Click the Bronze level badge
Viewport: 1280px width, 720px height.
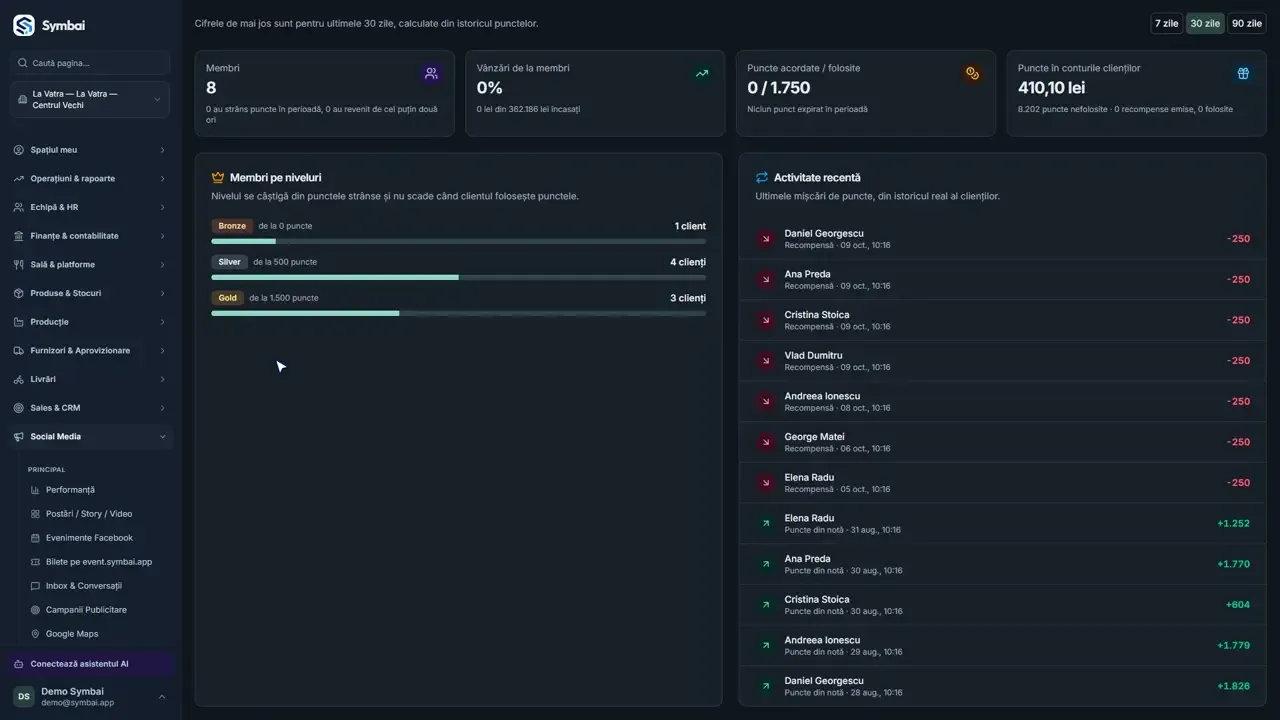[x=232, y=226]
